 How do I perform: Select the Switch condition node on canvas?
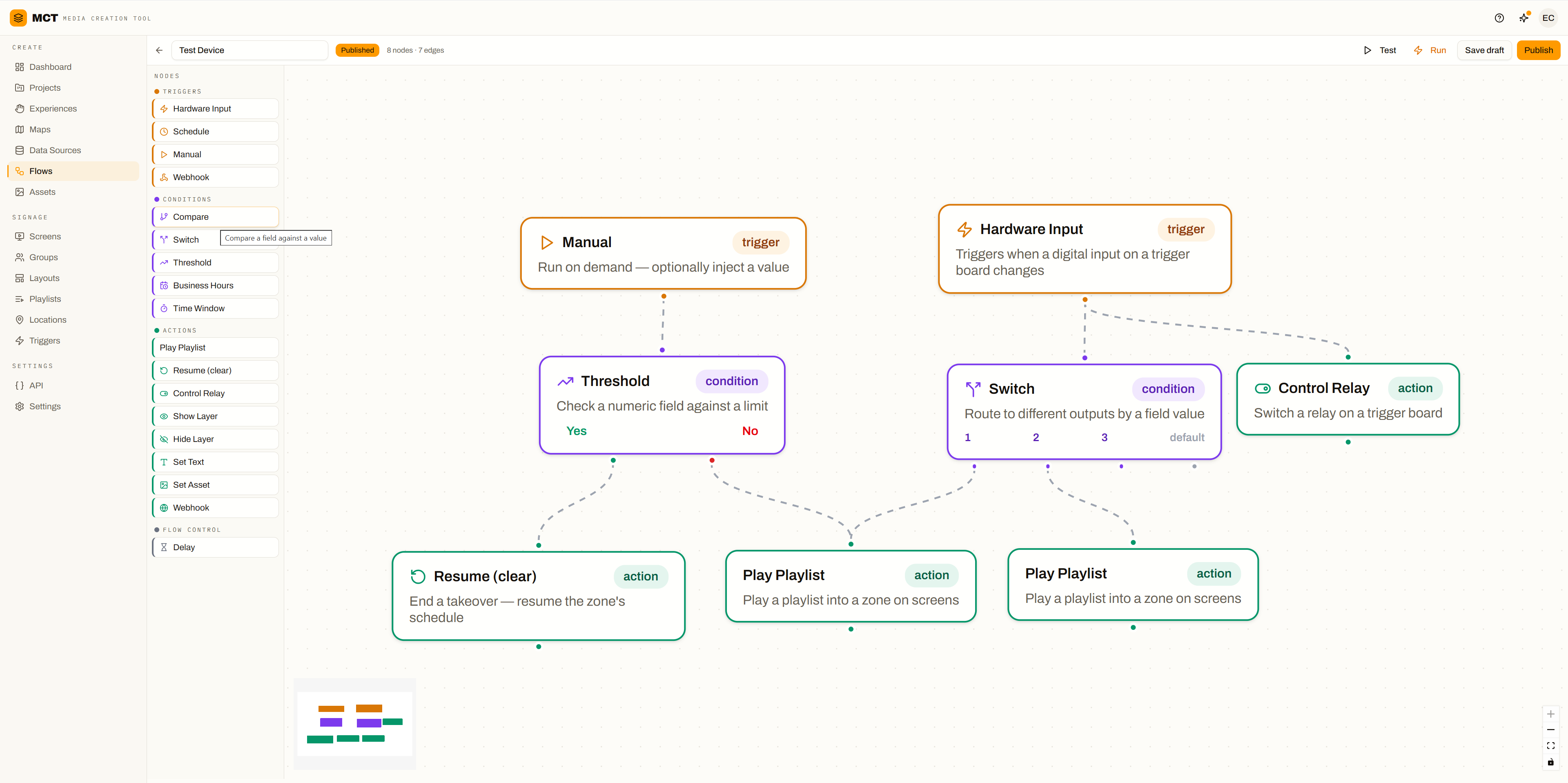click(1084, 412)
